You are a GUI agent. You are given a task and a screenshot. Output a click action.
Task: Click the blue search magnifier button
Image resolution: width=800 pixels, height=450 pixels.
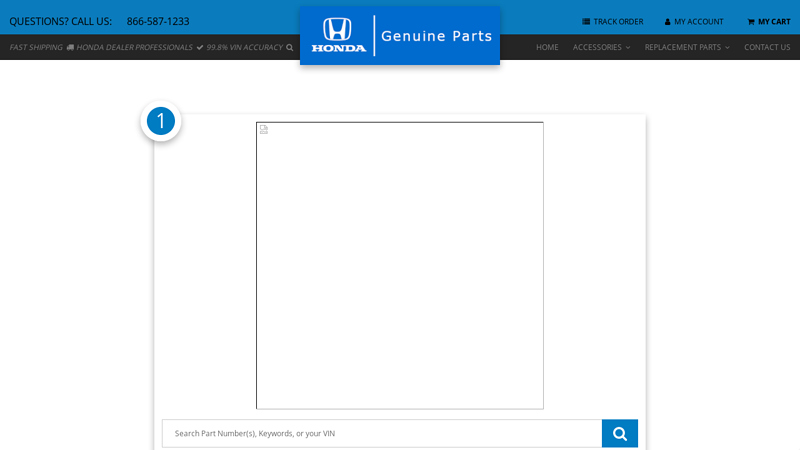click(x=619, y=433)
